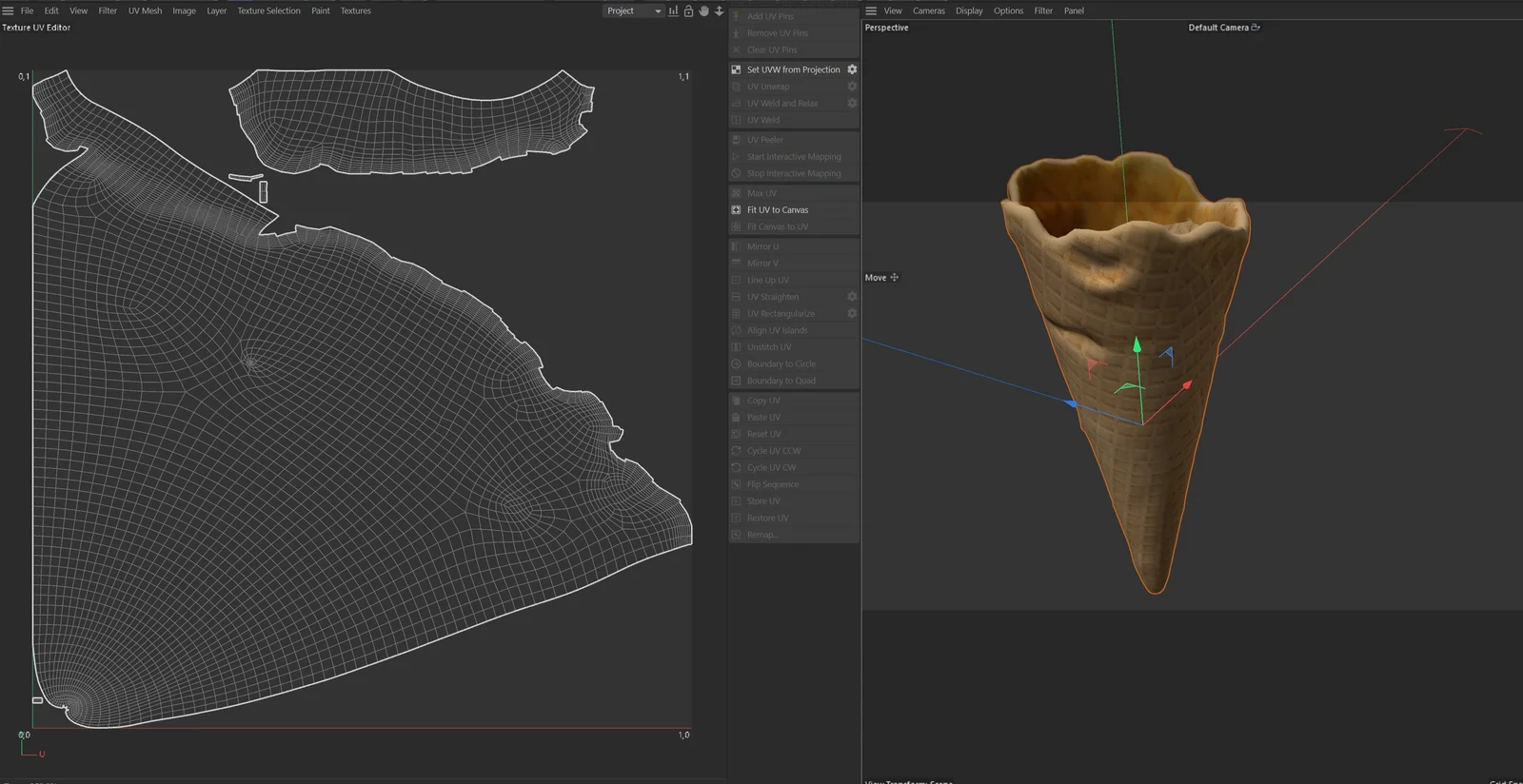Click Set UVW from Projection
This screenshot has width=1523, height=784.
[793, 69]
